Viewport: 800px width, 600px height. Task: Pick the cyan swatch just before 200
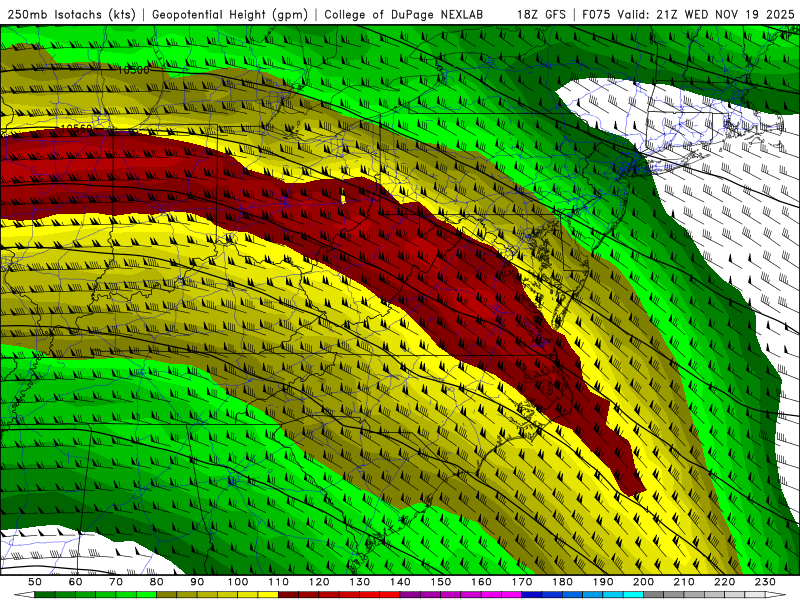click(x=633, y=595)
